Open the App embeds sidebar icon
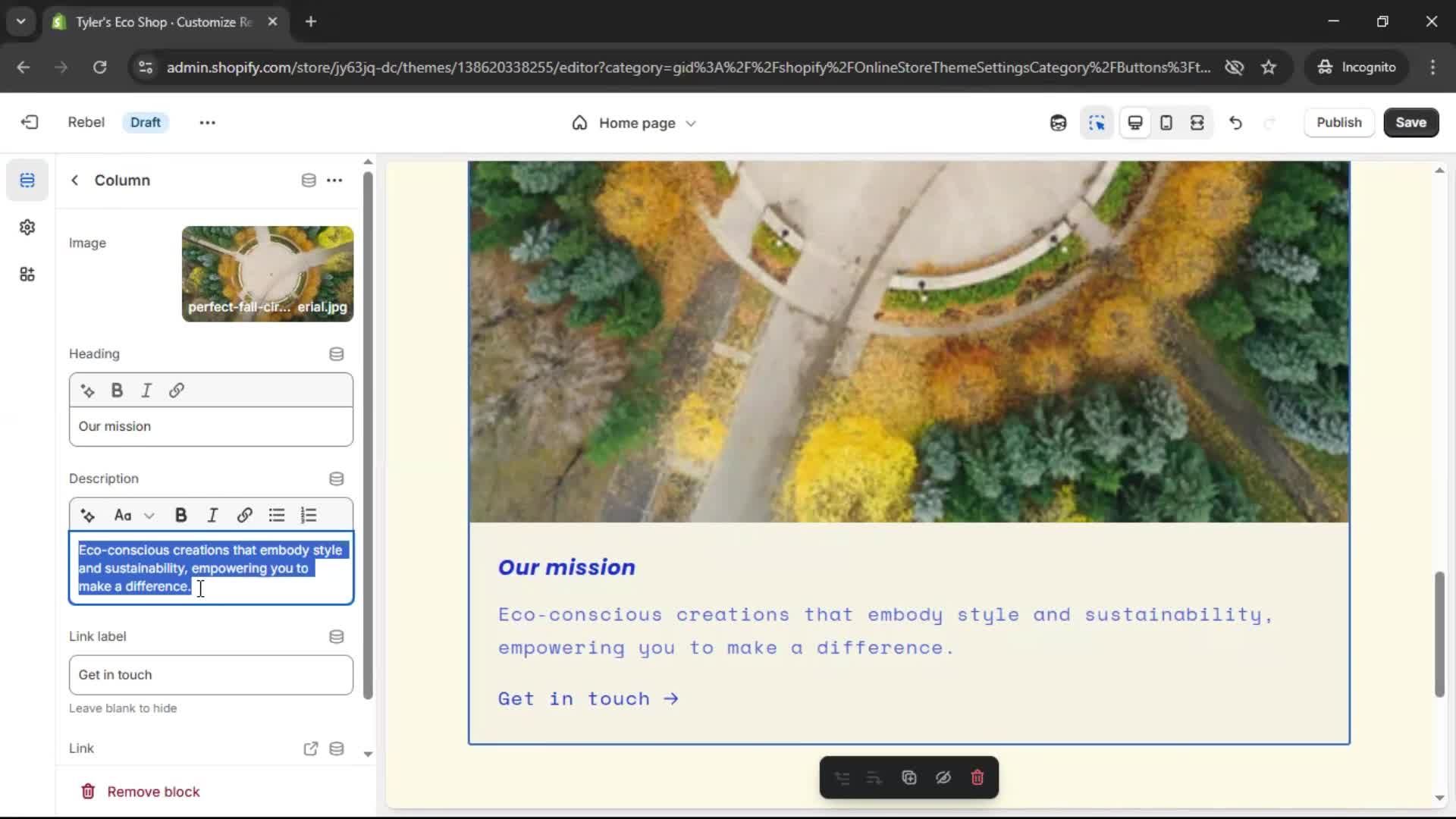 [27, 275]
